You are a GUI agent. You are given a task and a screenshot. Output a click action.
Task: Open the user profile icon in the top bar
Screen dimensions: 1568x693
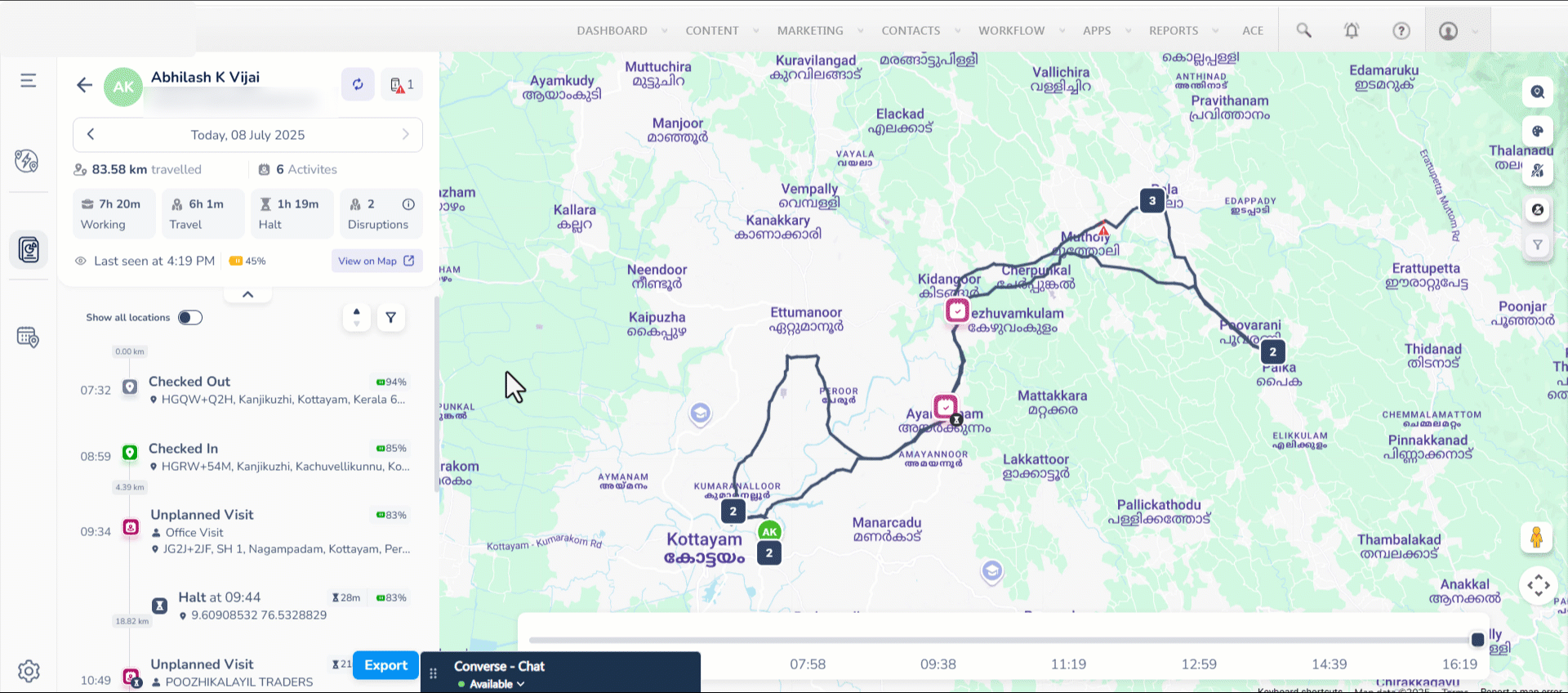[x=1449, y=31]
